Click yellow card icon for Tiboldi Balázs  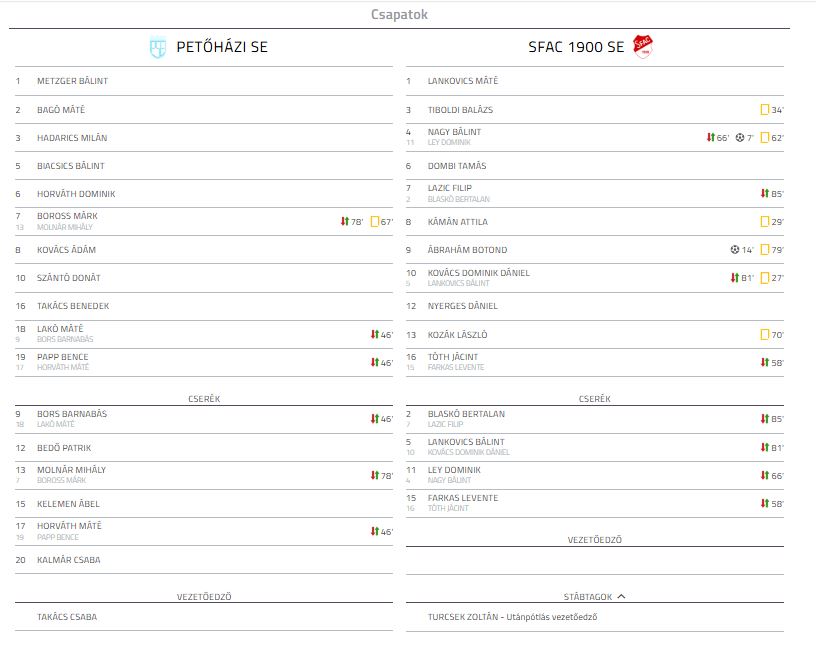(764, 109)
